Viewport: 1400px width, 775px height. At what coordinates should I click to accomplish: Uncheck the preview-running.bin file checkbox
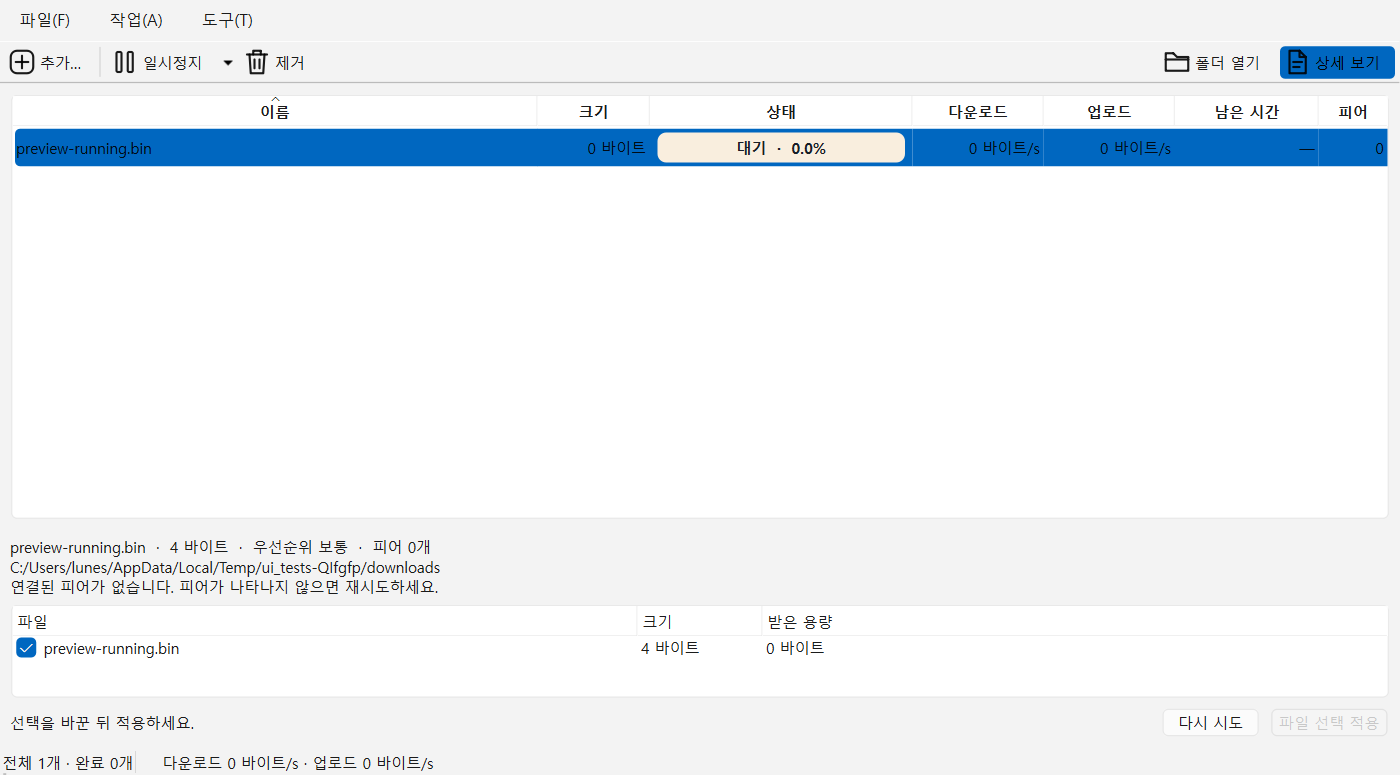click(27, 648)
